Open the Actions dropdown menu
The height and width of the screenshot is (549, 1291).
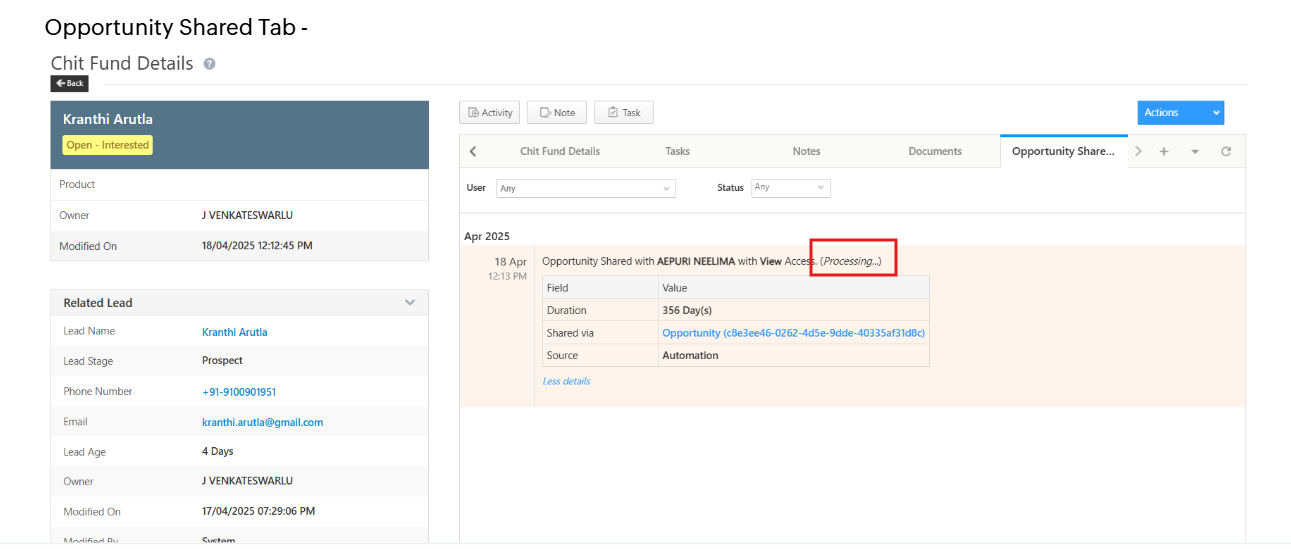pos(1180,113)
